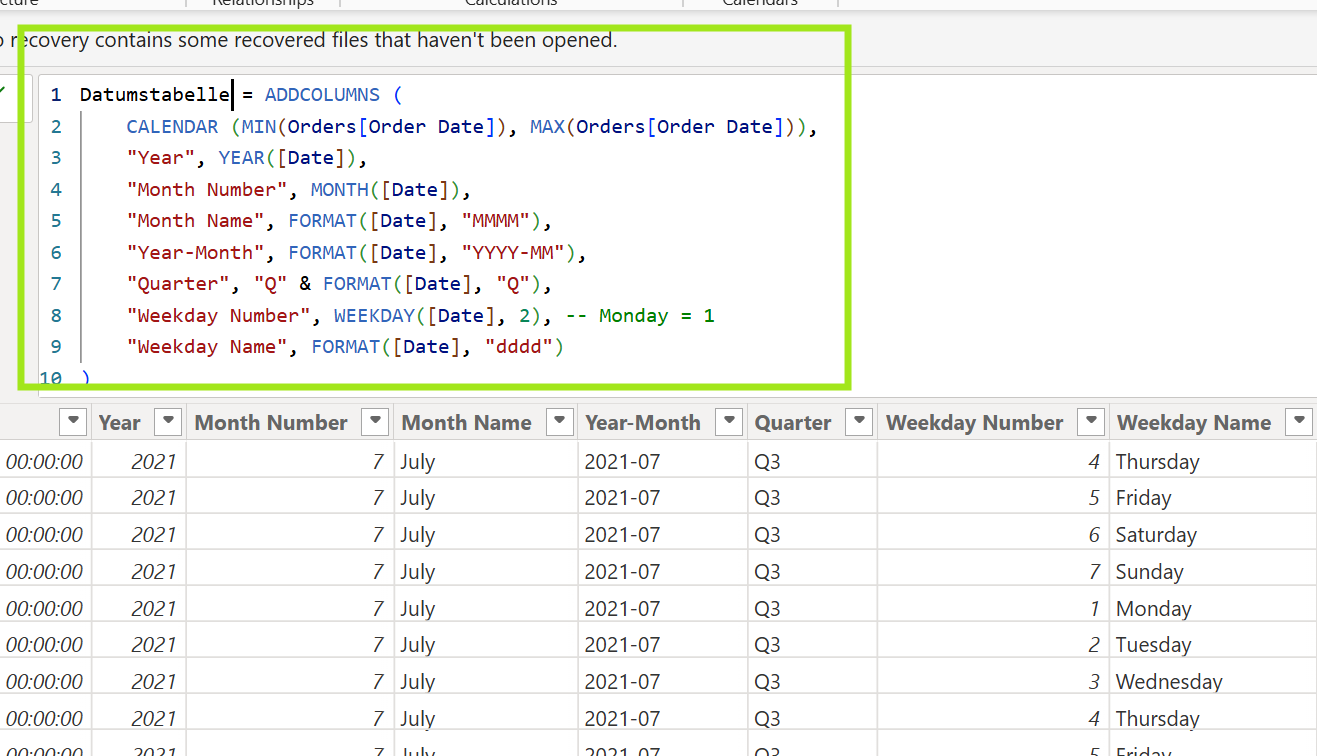Open the dropdown arrow left of Year header
The width and height of the screenshot is (1317, 756).
coord(73,422)
